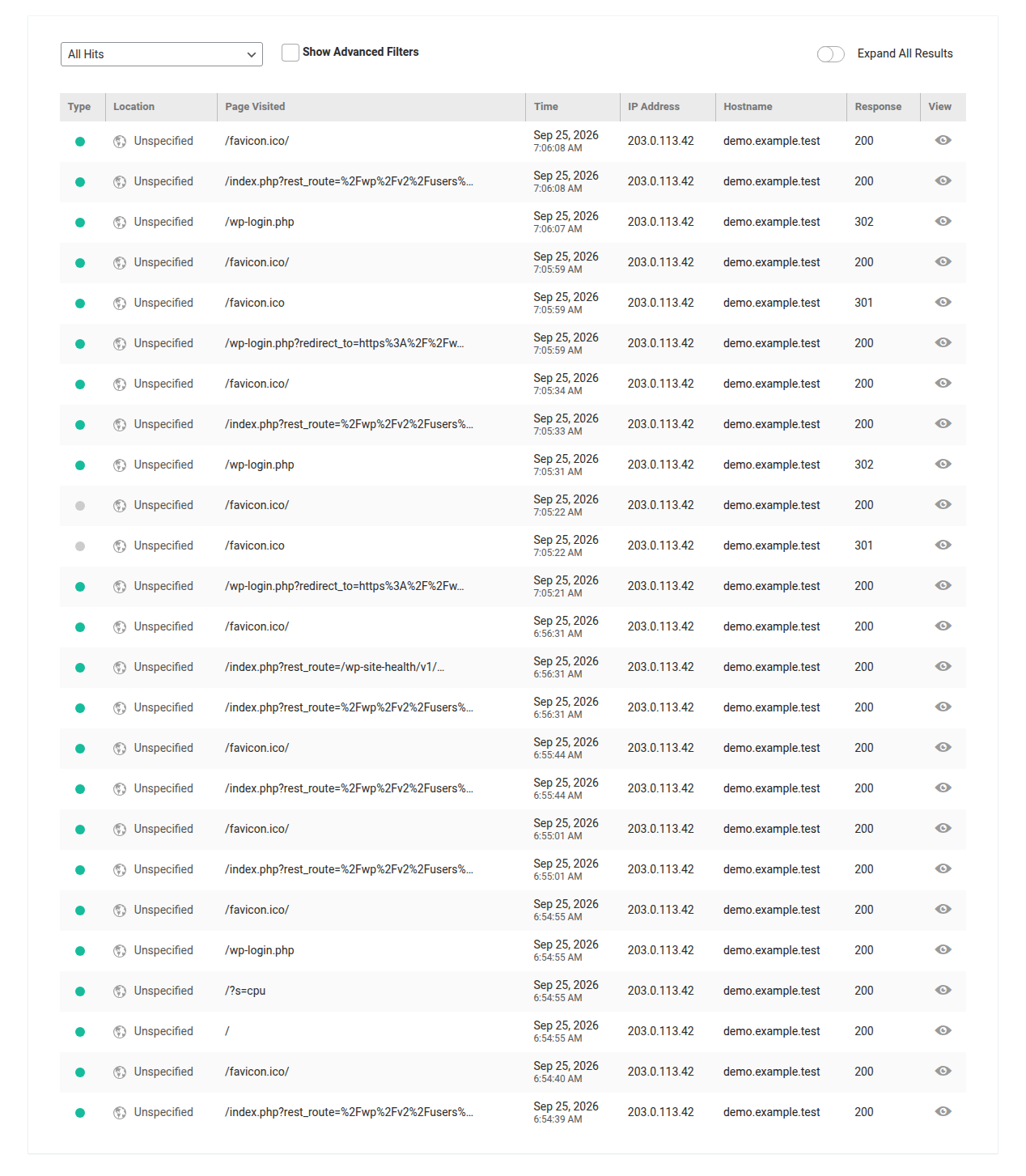Click the Page Visited column header

[255, 107]
